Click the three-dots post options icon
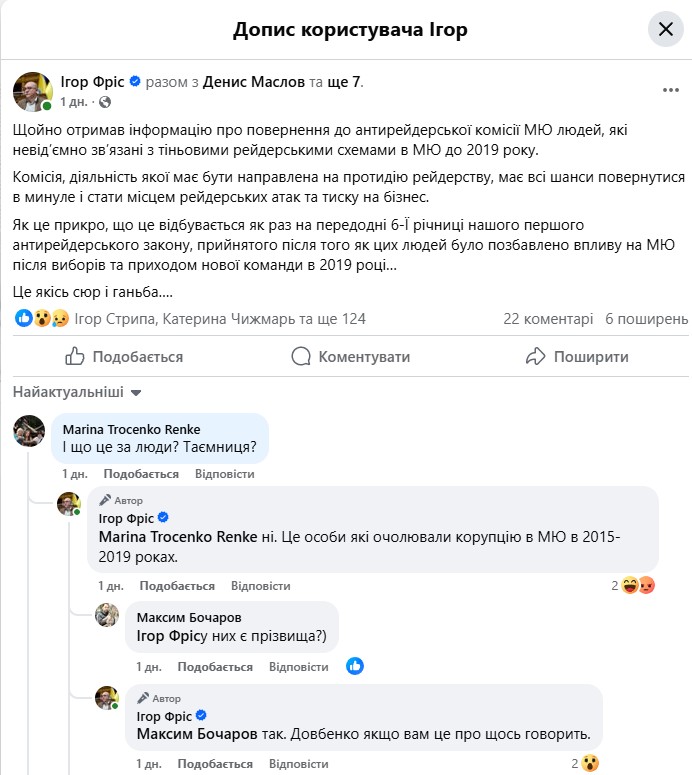 pyautogui.click(x=671, y=90)
